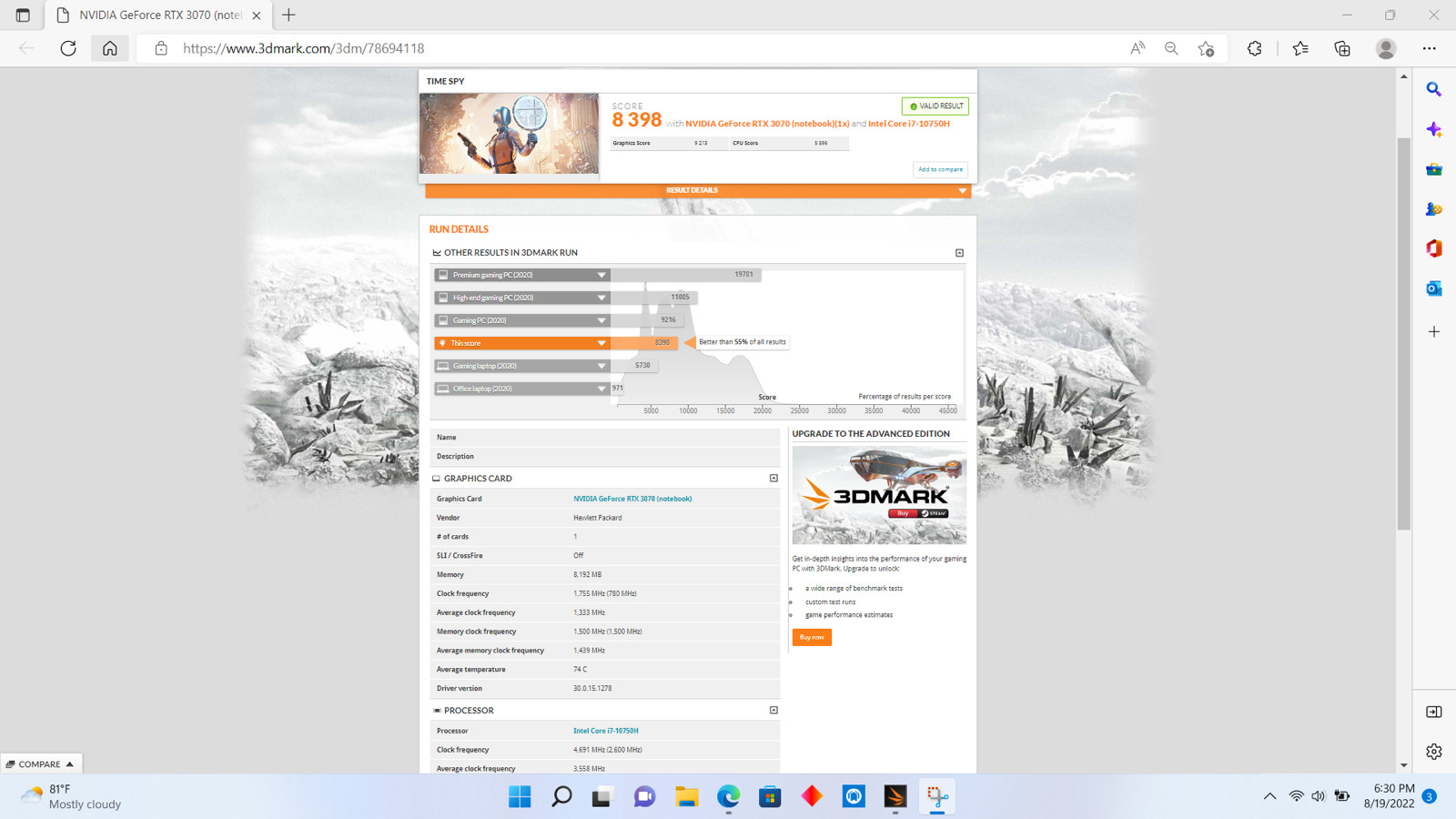1456x819 pixels.
Task: Open the clock and date showing 6:30 PM
Action: (x=1389, y=796)
